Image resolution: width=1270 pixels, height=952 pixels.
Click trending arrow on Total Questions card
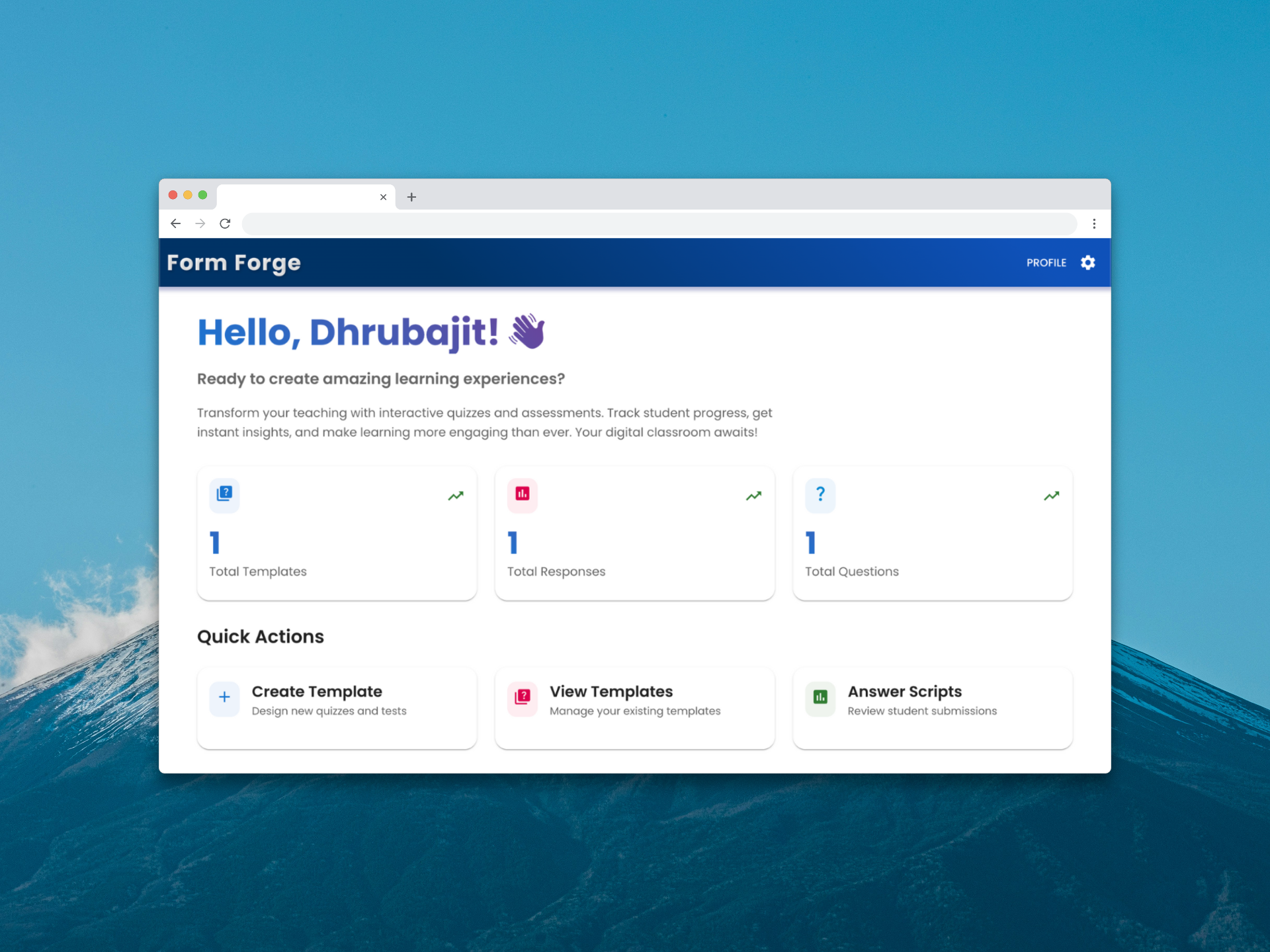coord(1051,496)
